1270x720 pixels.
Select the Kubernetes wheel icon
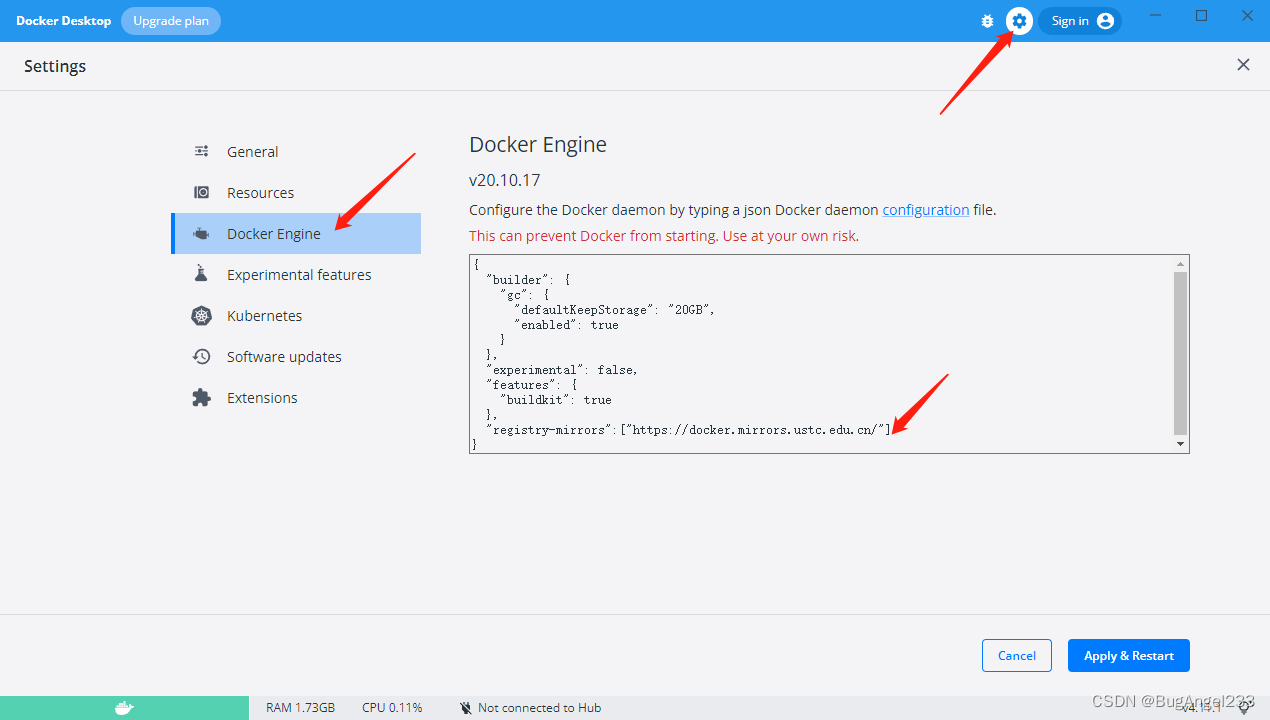point(201,316)
